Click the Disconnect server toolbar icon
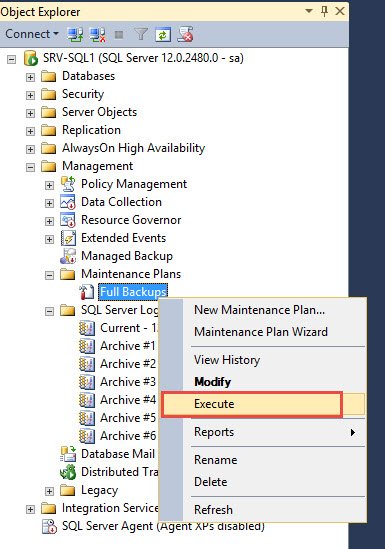 pos(97,34)
